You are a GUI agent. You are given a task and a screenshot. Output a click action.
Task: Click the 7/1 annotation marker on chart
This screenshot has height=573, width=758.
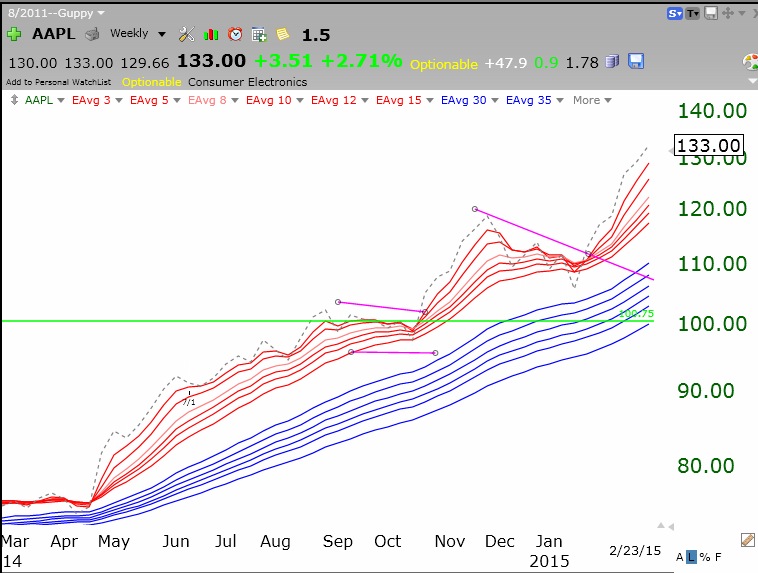click(x=190, y=401)
